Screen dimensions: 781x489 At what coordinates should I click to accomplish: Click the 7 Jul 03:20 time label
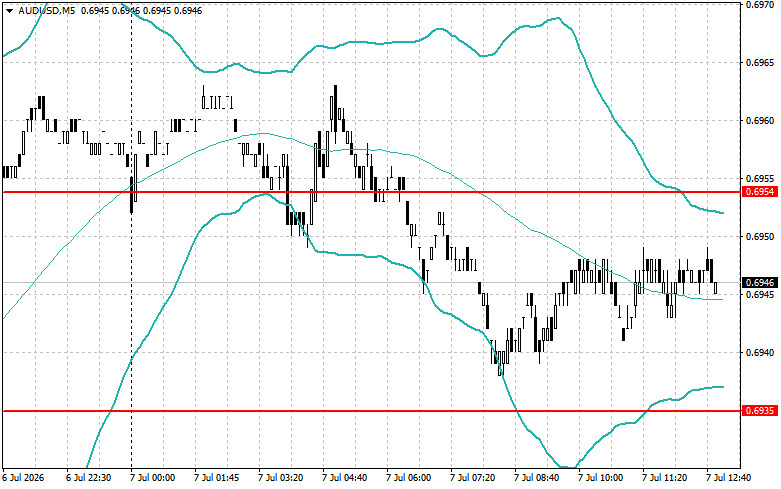point(281,478)
